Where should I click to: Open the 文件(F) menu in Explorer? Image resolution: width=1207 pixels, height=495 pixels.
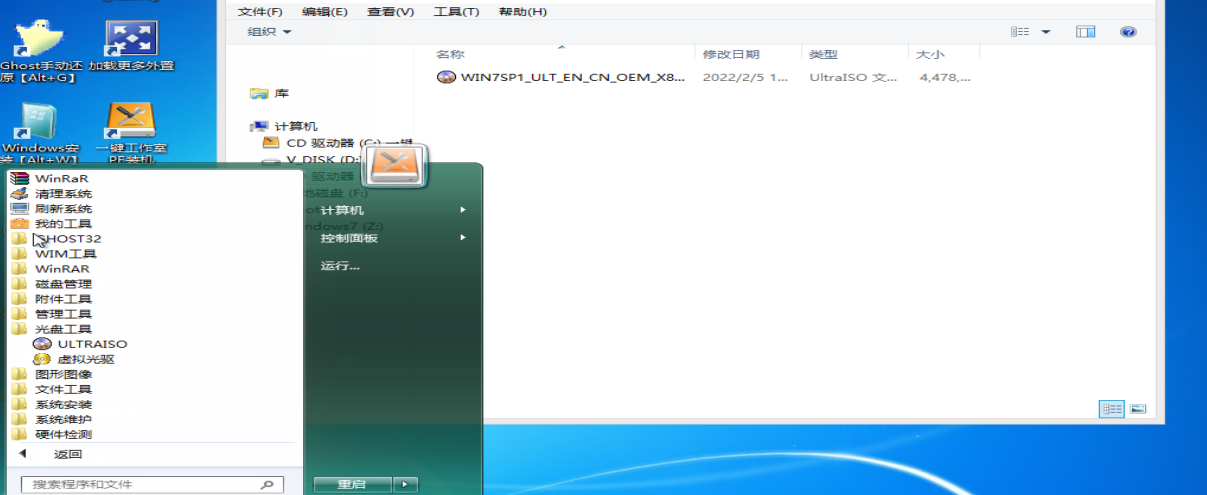(260, 12)
